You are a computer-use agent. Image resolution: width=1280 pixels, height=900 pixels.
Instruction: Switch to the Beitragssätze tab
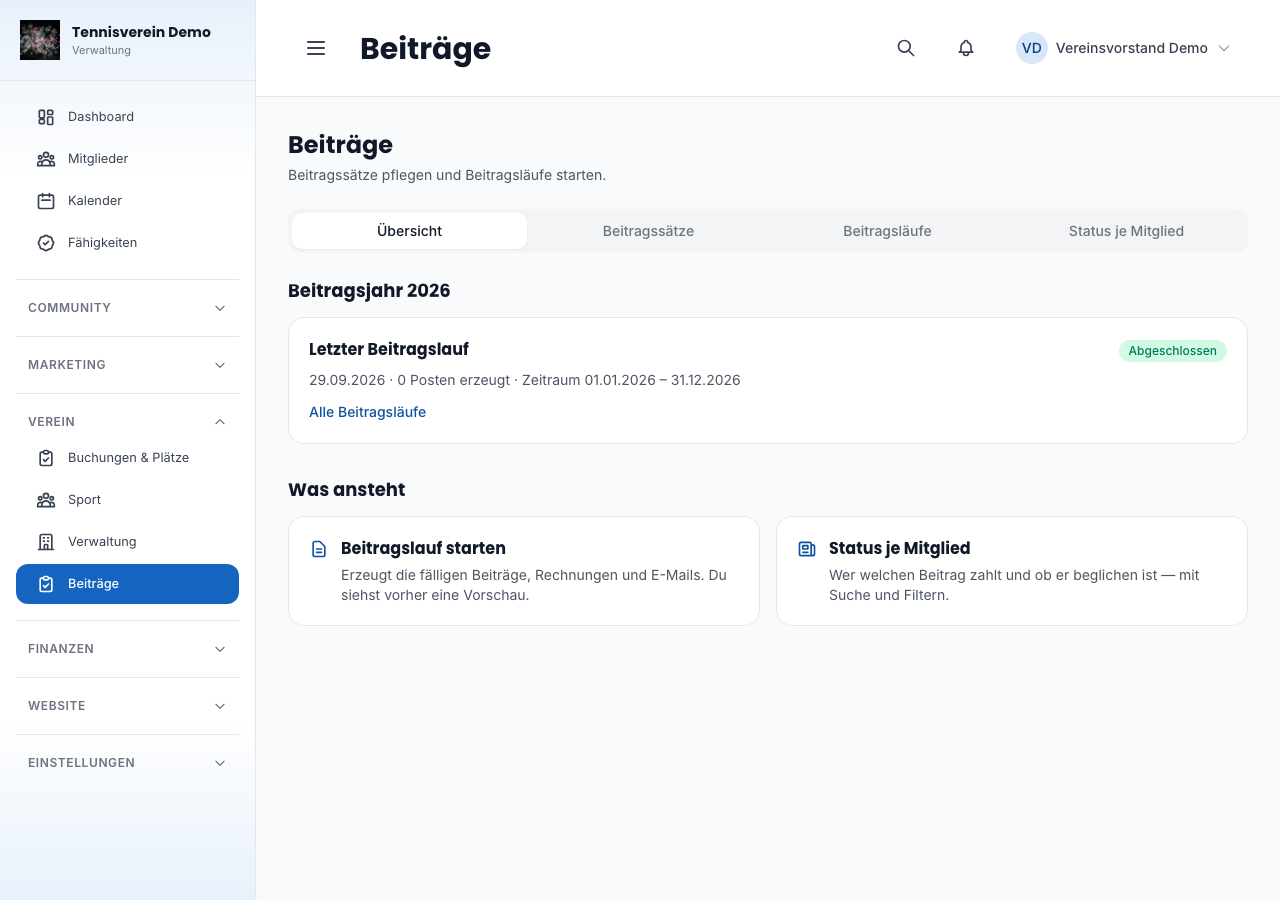click(x=648, y=231)
